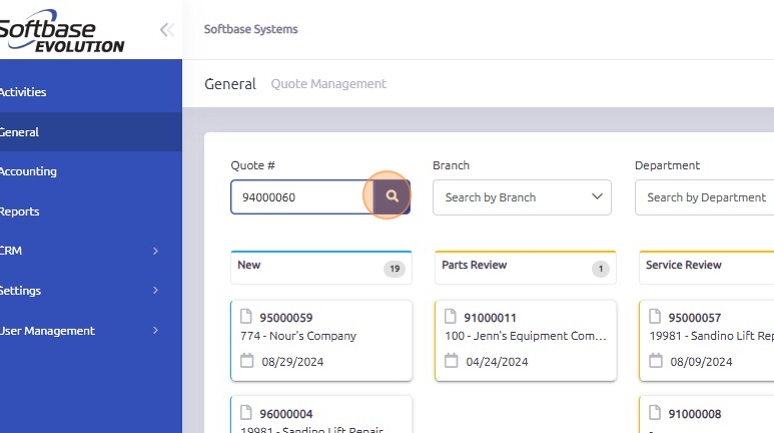The width and height of the screenshot is (774, 433).
Task: Click the calendar icon beside 04/24/2024
Action: 451,361
